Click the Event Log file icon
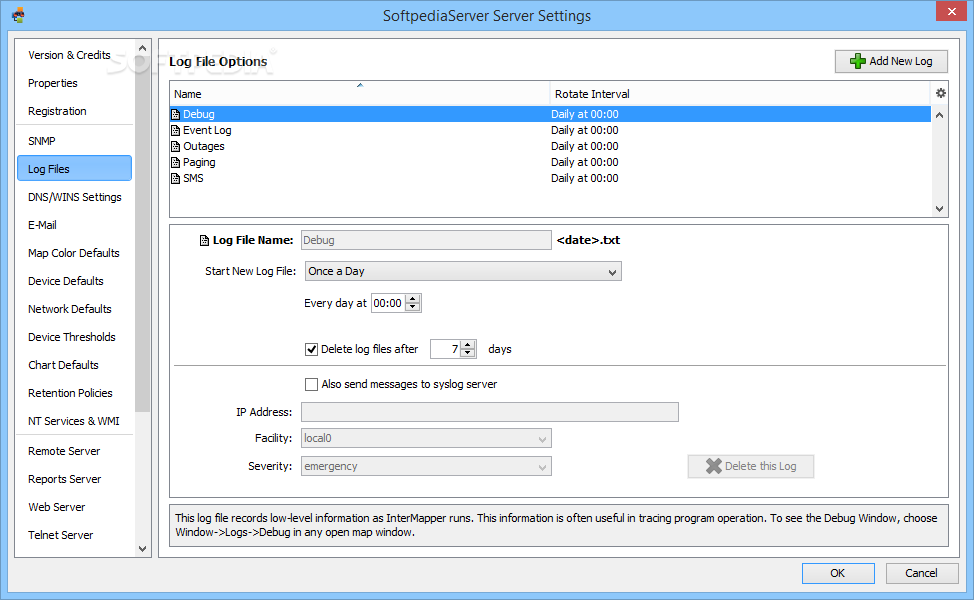The width and height of the screenshot is (974, 600). click(x=175, y=130)
